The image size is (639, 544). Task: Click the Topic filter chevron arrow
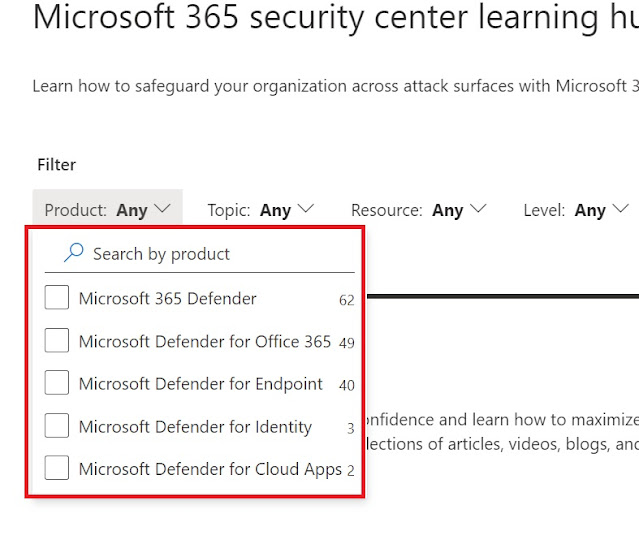pyautogui.click(x=306, y=209)
